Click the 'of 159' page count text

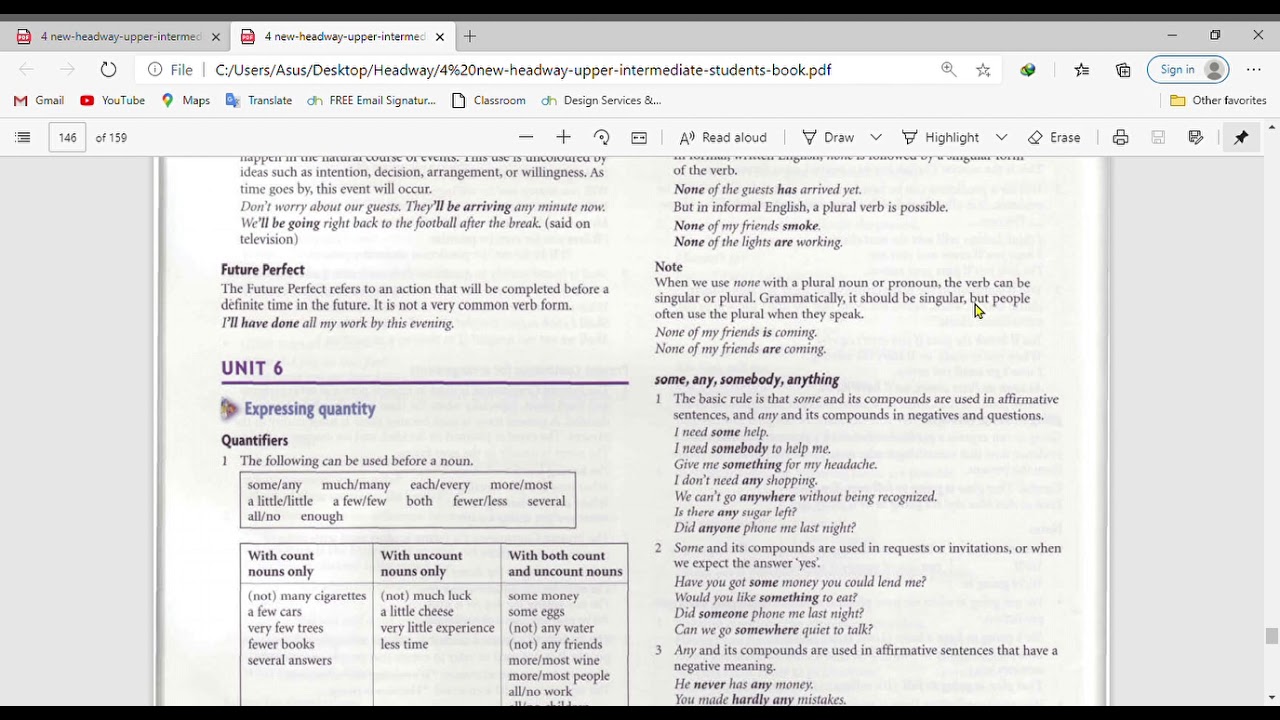point(111,138)
